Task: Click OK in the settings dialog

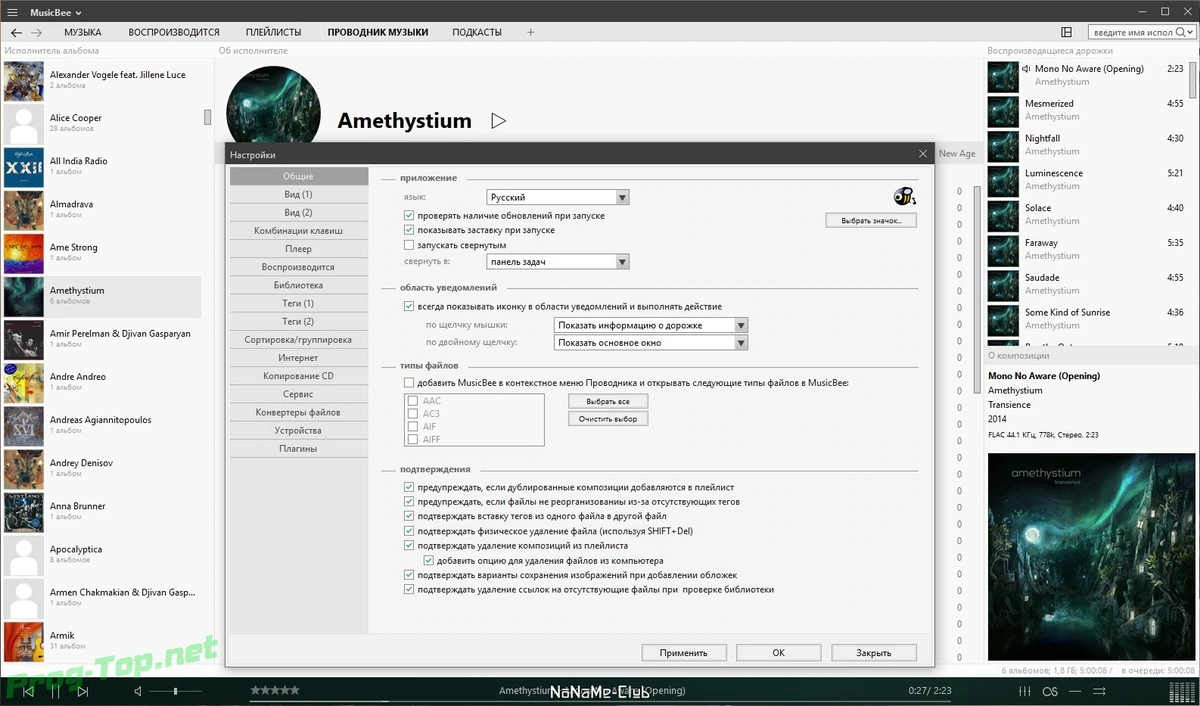Action: [778, 652]
